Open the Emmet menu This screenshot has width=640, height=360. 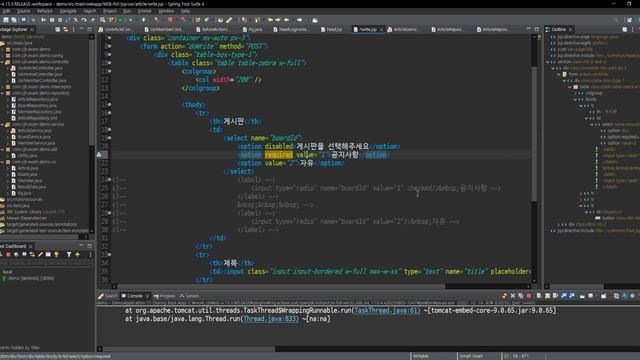tap(144, 11)
